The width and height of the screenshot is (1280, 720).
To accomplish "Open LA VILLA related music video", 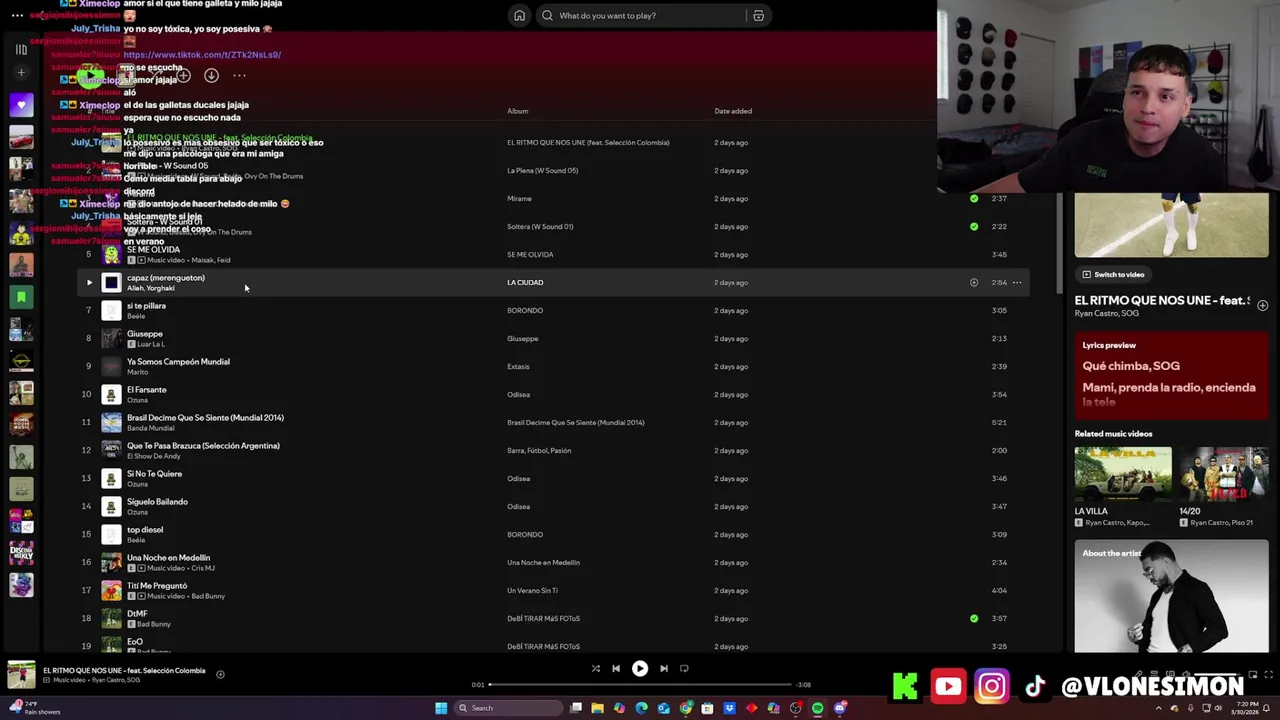I will coord(1123,487).
